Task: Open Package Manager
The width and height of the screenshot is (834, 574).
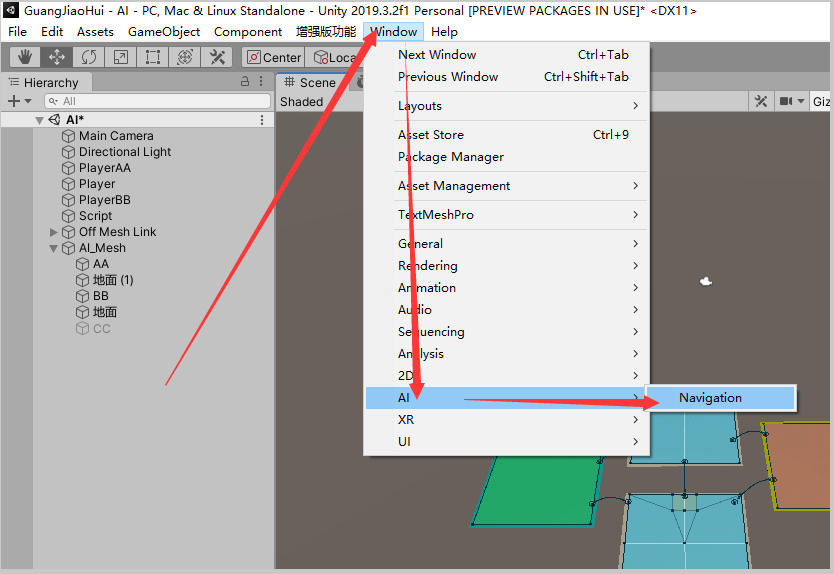Action: [x=506, y=157]
